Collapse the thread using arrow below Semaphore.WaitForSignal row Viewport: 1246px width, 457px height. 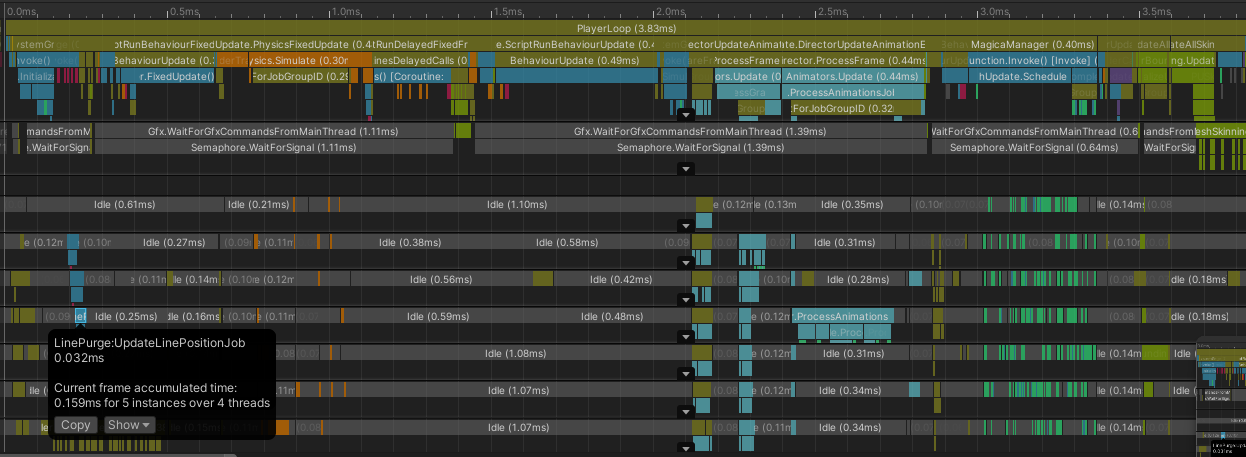pyautogui.click(x=685, y=170)
